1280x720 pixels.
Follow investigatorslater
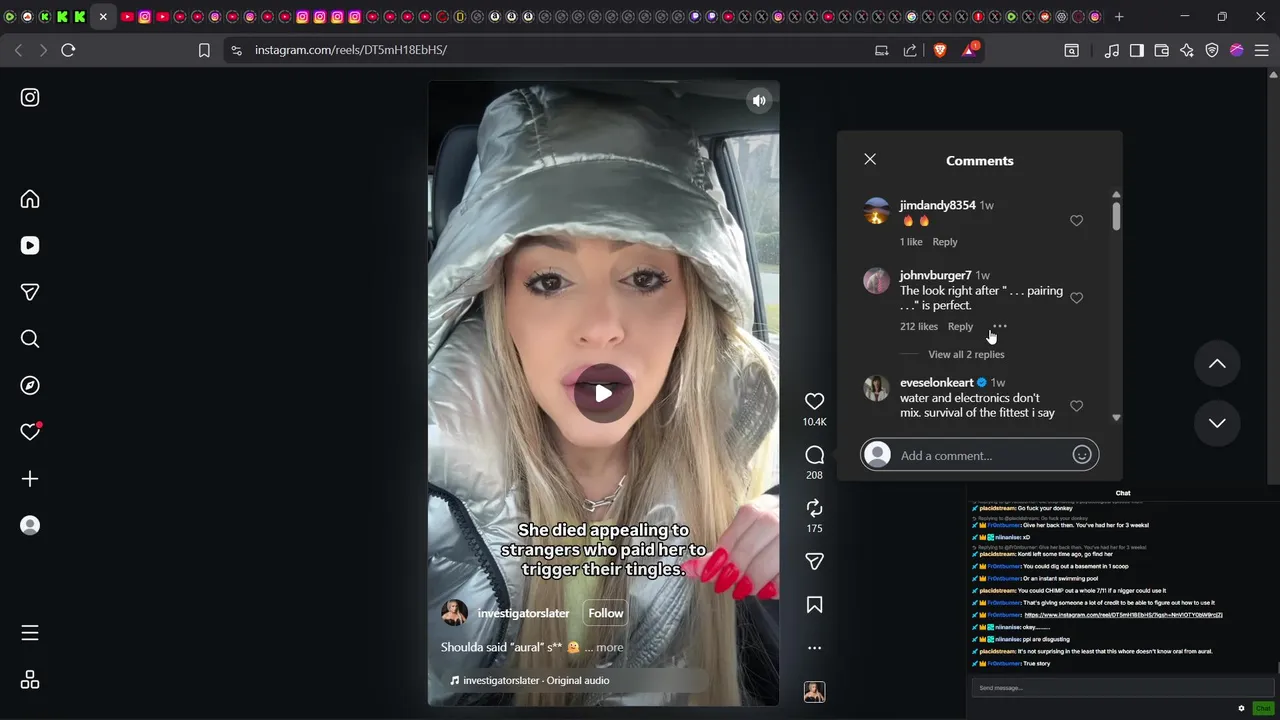(x=605, y=613)
